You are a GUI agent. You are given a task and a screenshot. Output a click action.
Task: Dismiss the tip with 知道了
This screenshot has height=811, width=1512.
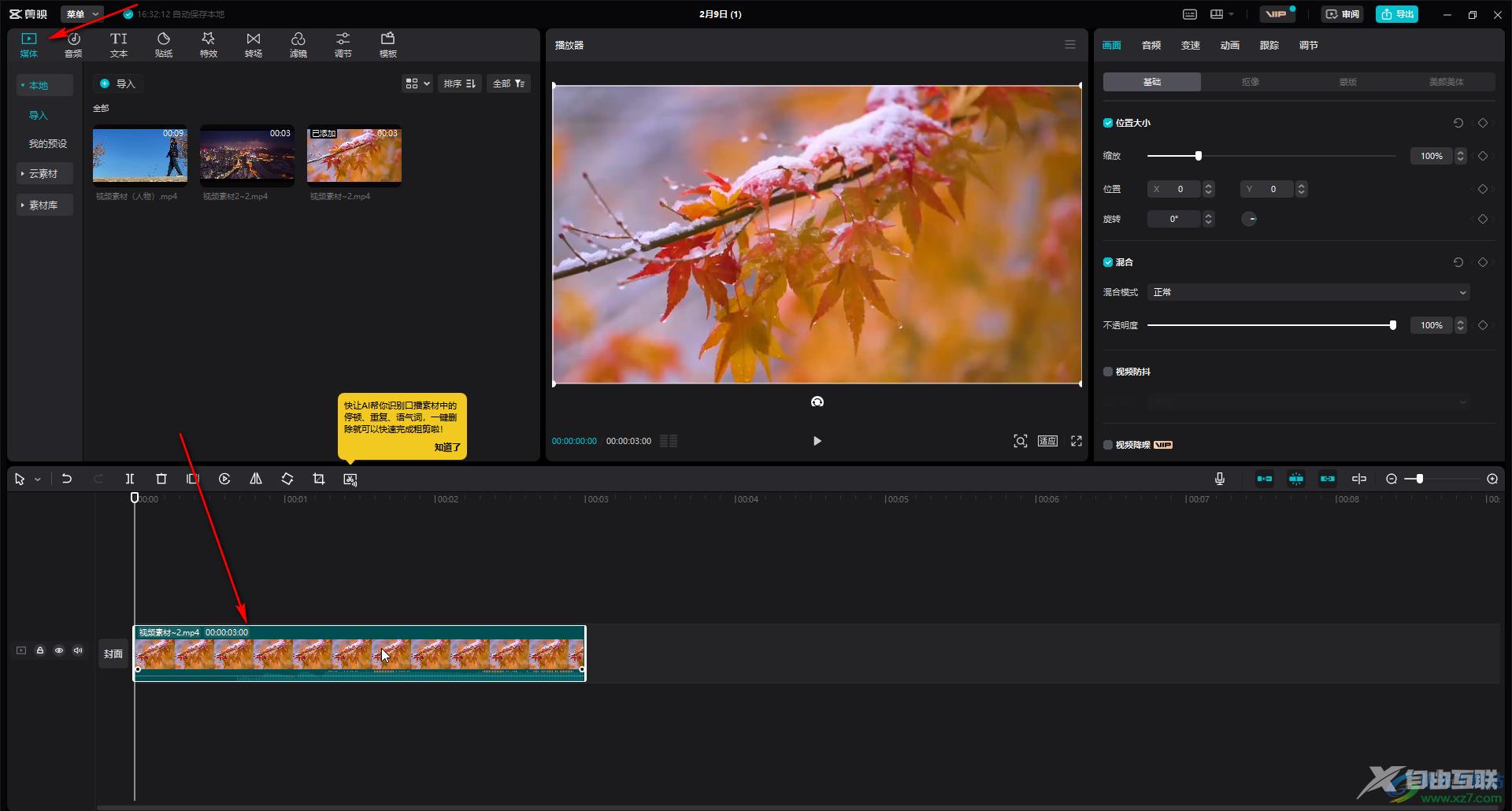447,446
